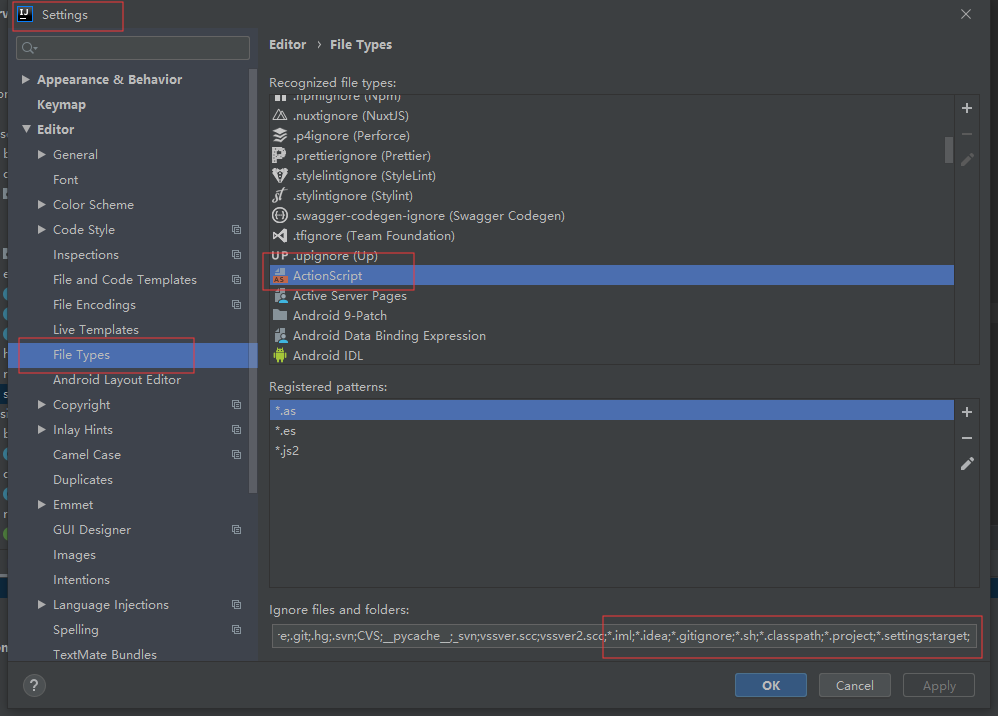Click the Active Server Pages icon
The width and height of the screenshot is (998, 716).
click(279, 295)
